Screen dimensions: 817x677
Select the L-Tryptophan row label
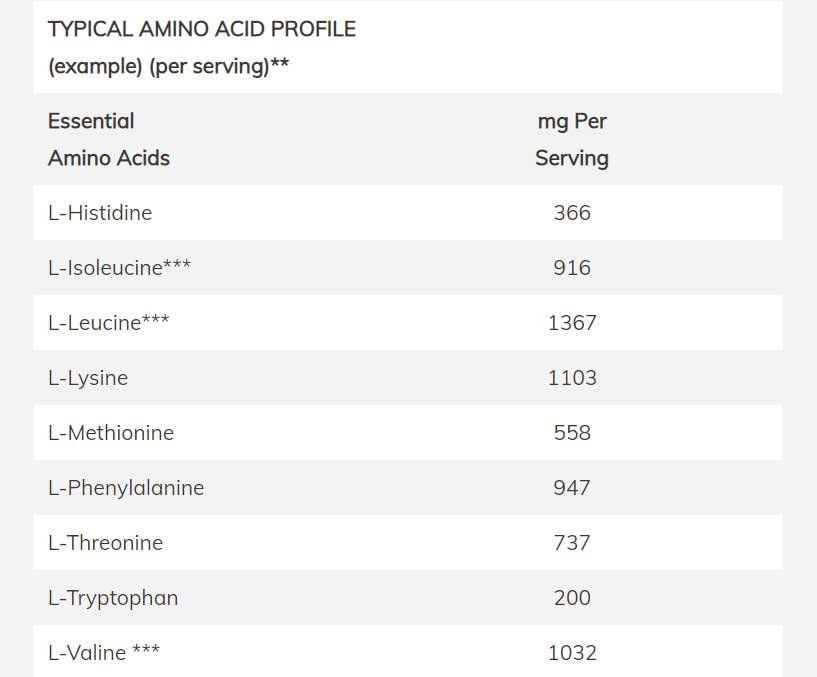(x=113, y=598)
